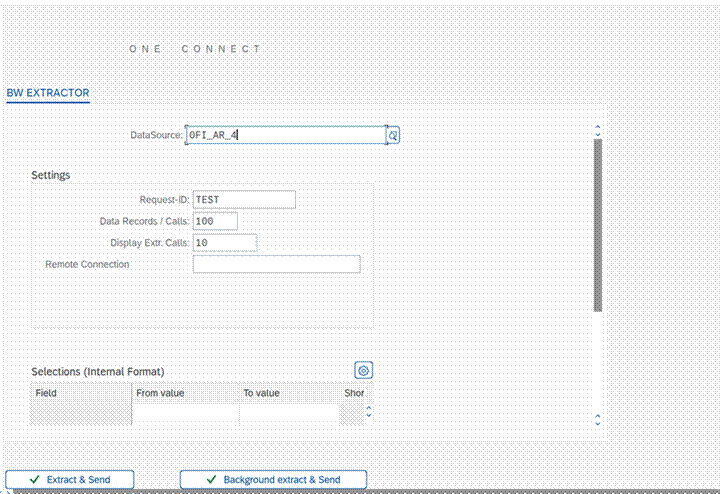Click the main vertical scrollbar thumb
The image size is (720, 494).
click(x=597, y=225)
